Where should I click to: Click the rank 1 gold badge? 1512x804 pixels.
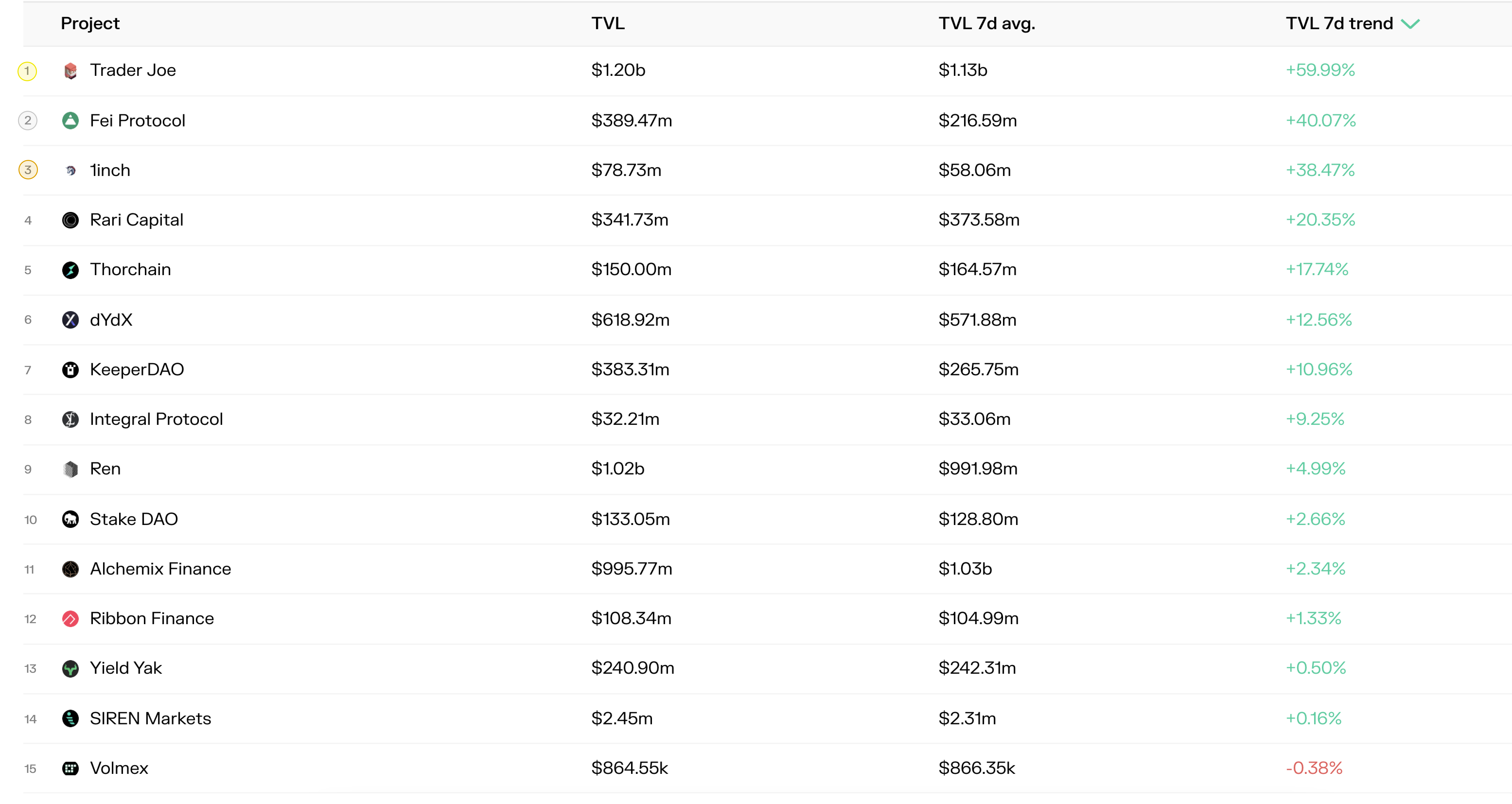click(x=27, y=71)
